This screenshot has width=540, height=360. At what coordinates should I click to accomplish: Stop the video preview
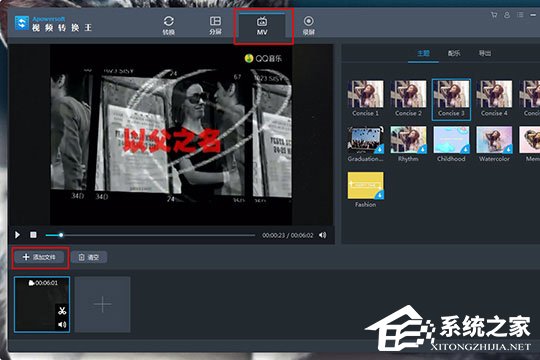pos(33,235)
